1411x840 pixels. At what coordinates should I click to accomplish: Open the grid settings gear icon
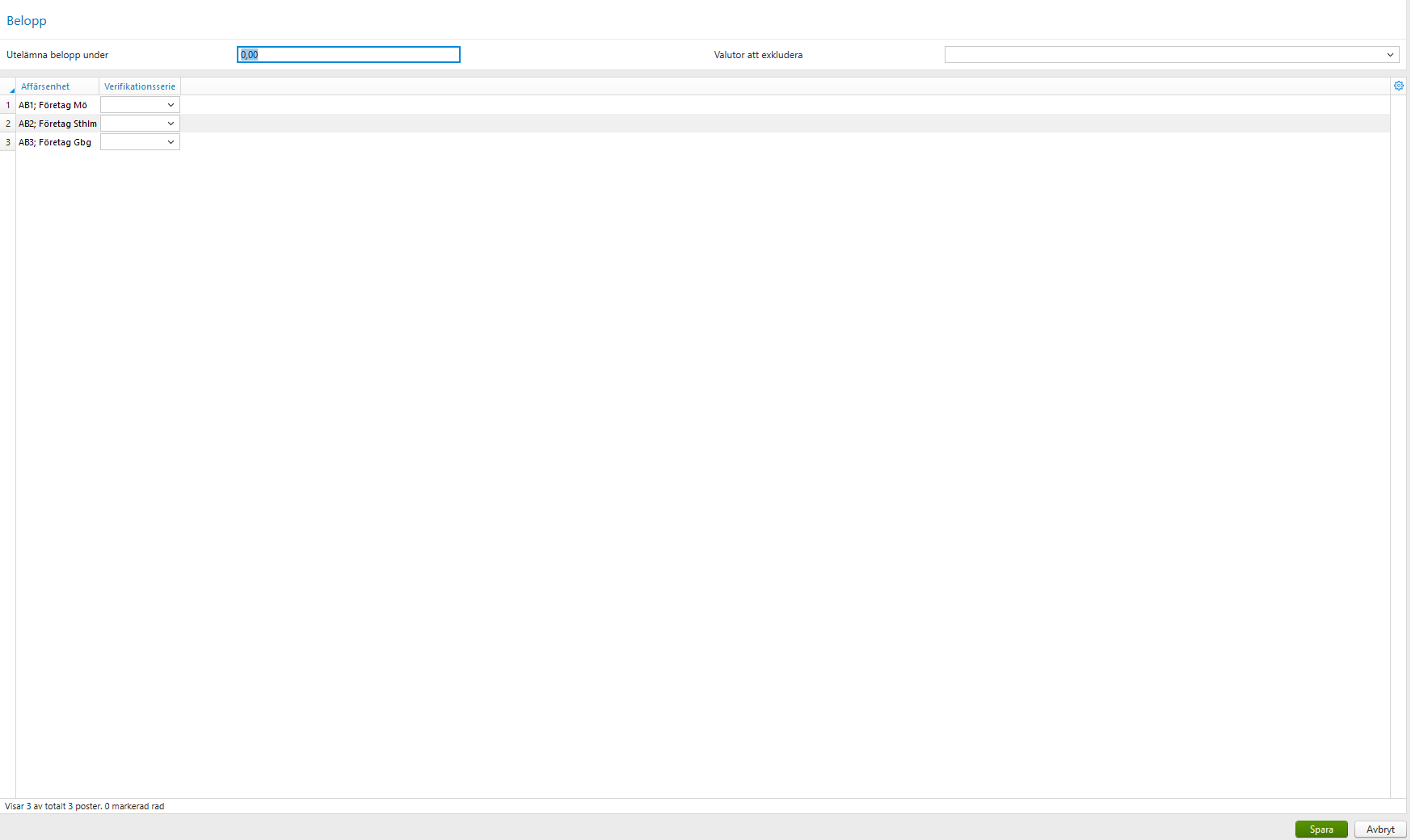[x=1399, y=86]
